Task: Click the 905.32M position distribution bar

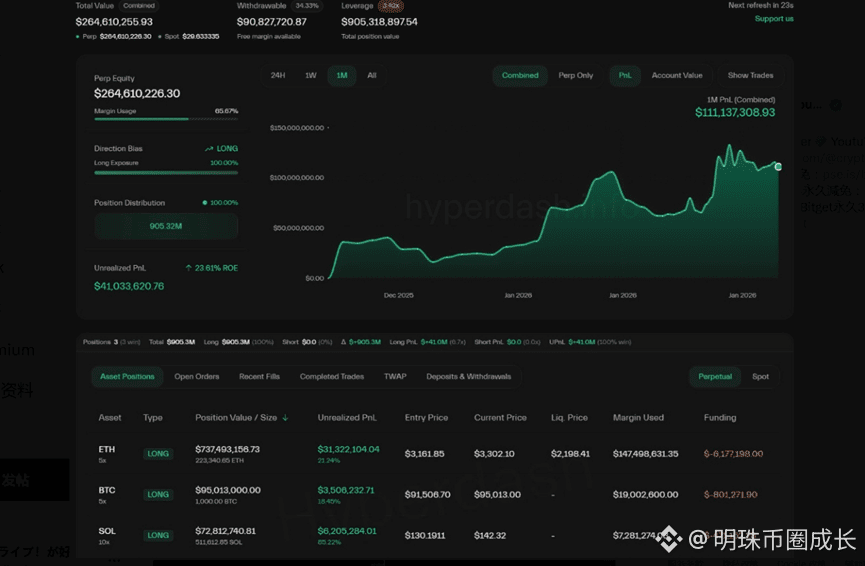Action: coord(166,226)
